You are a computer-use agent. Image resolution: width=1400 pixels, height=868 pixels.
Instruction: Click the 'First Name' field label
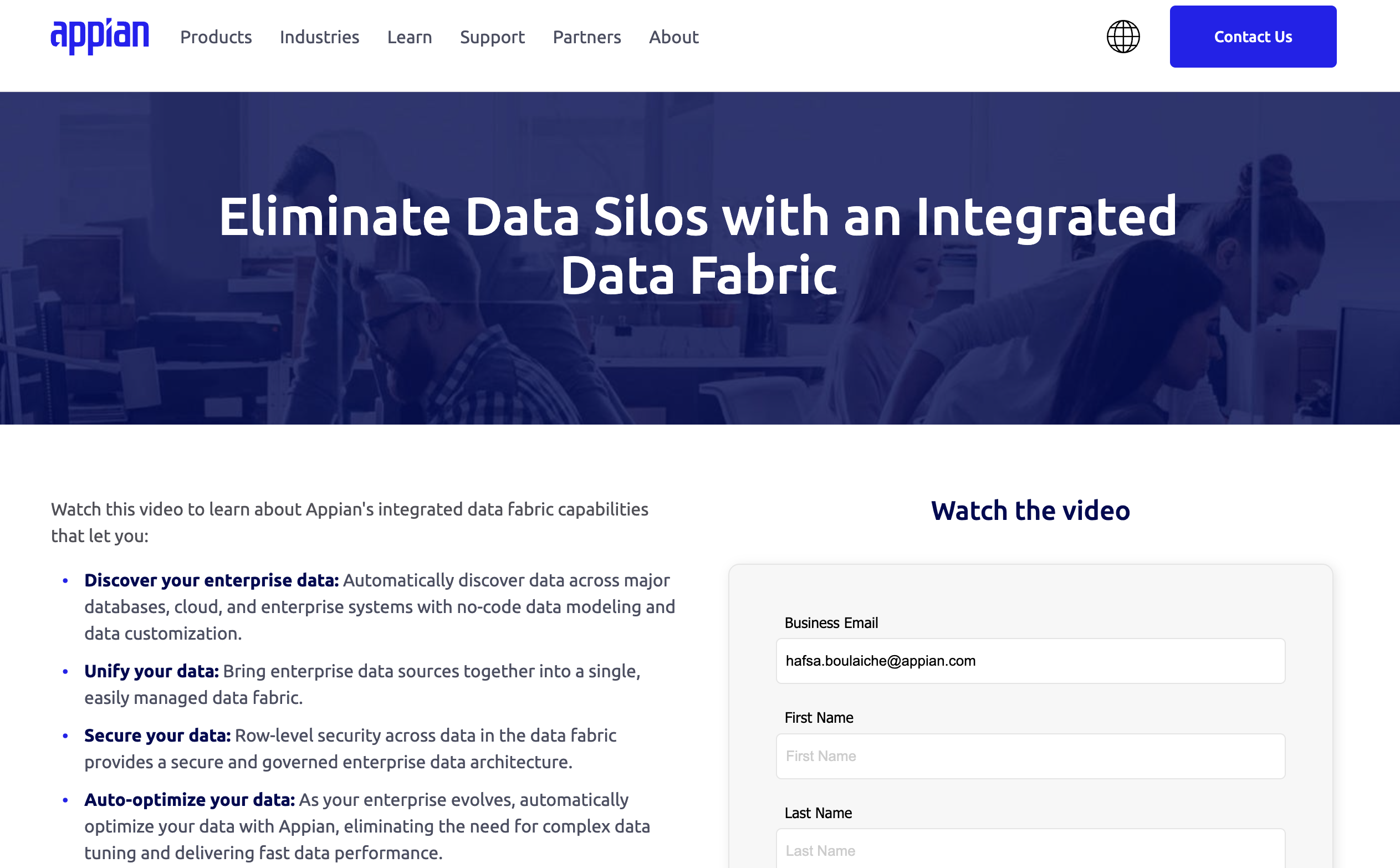[x=819, y=718]
